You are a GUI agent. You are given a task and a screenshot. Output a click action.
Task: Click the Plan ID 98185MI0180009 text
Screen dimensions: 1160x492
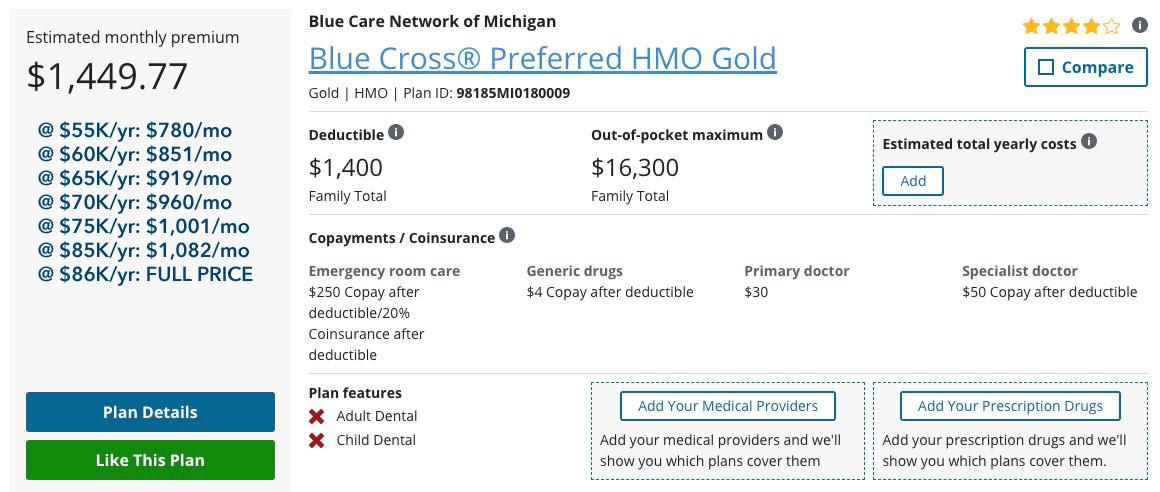click(513, 93)
